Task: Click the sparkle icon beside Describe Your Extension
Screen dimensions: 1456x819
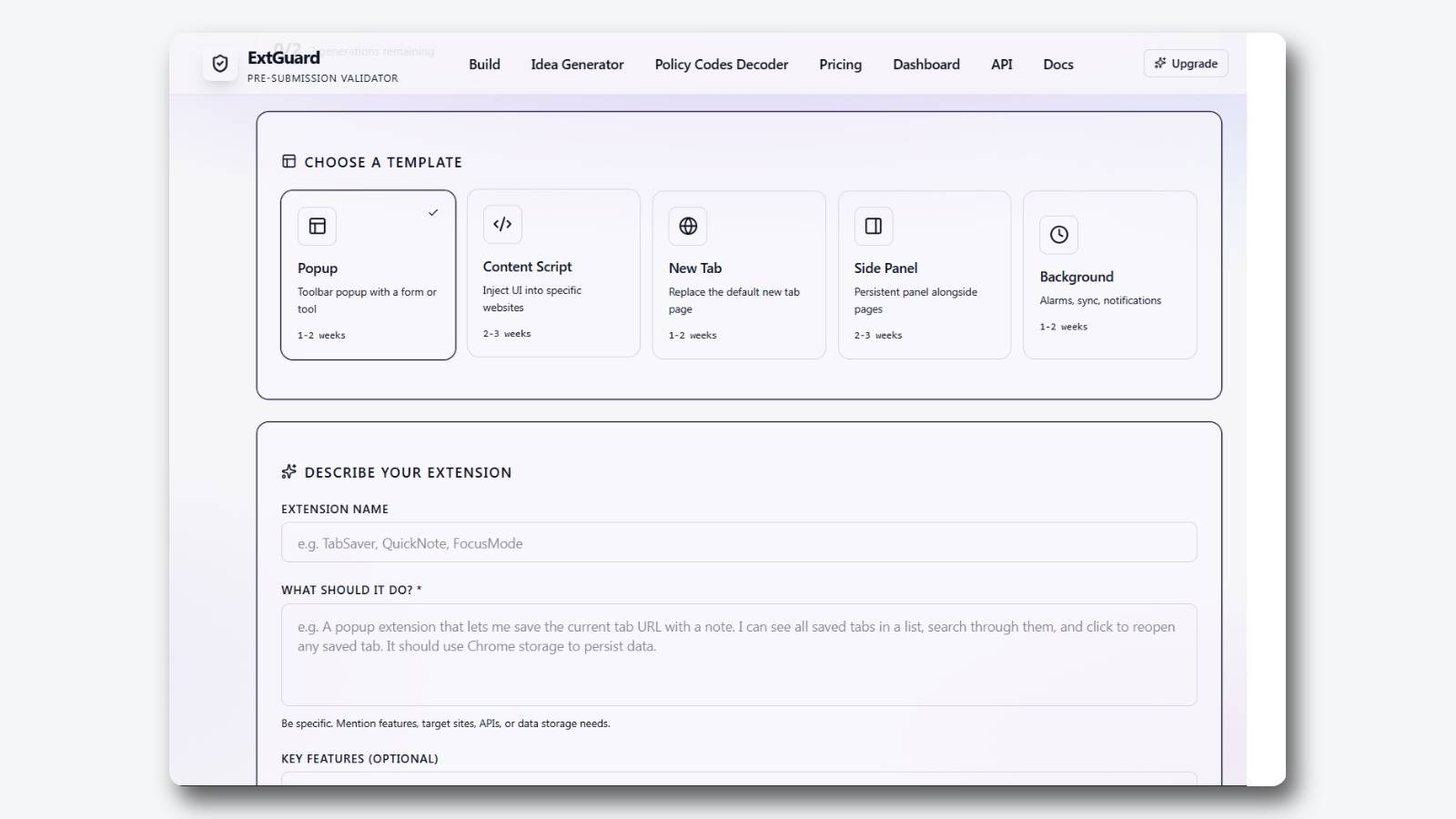Action: pos(289,471)
